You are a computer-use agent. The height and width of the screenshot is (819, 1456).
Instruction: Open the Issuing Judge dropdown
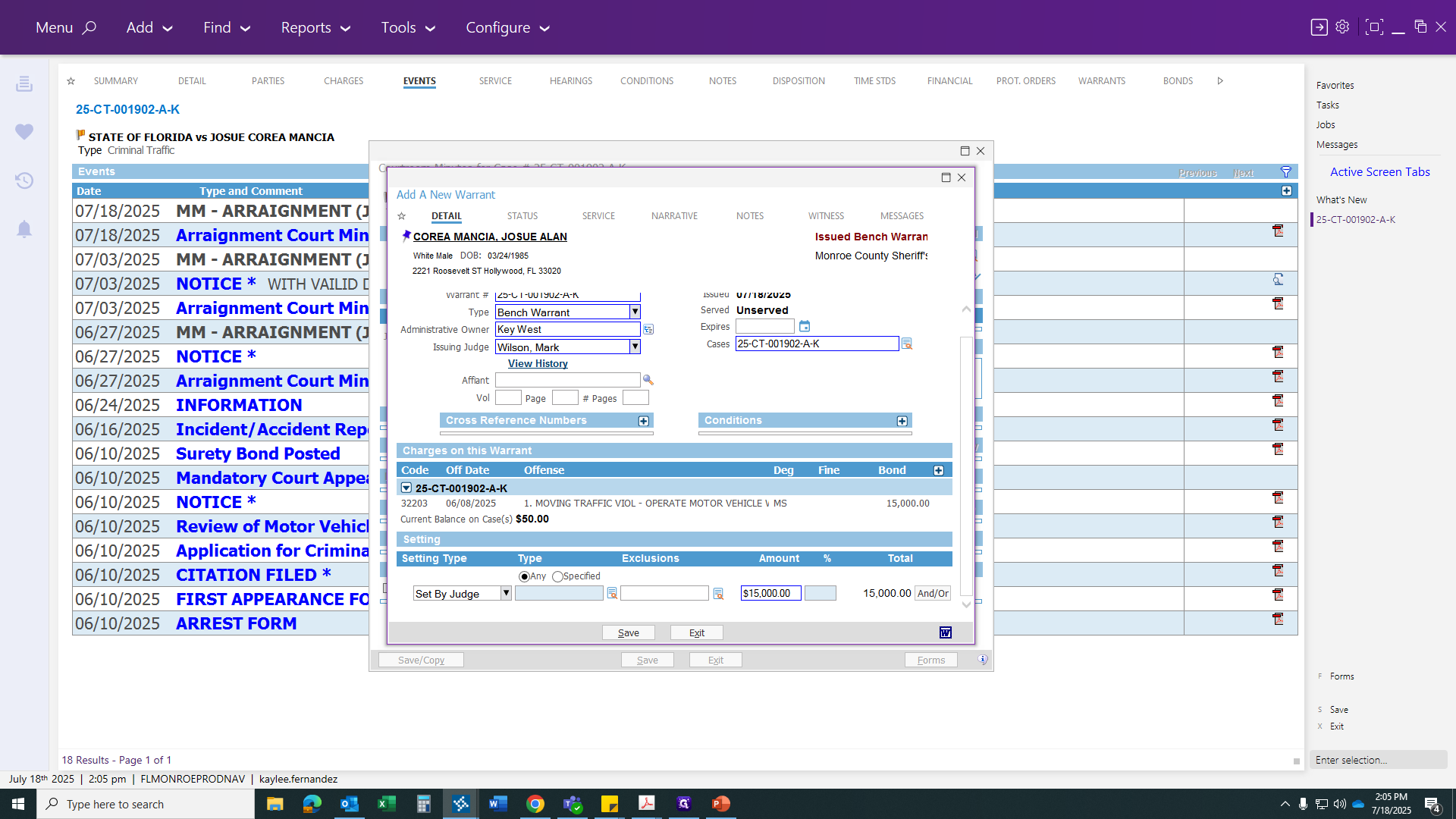635,347
